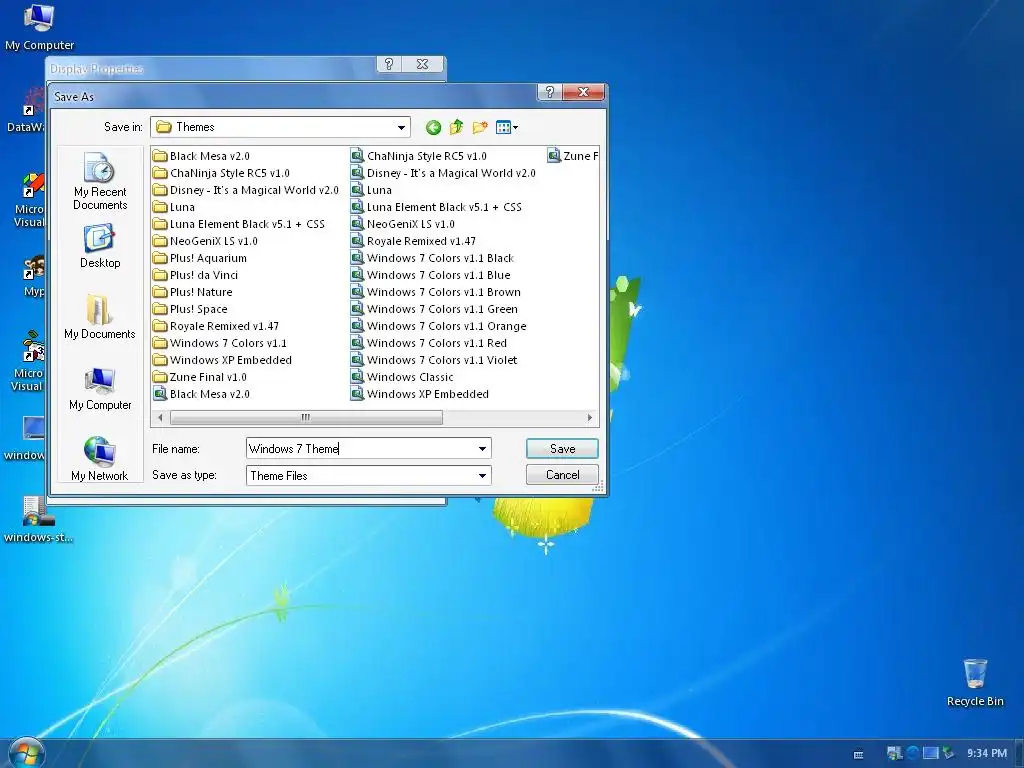Select the Disney Magical World theme file
Viewport: 1024px width, 768px height.
click(443, 173)
